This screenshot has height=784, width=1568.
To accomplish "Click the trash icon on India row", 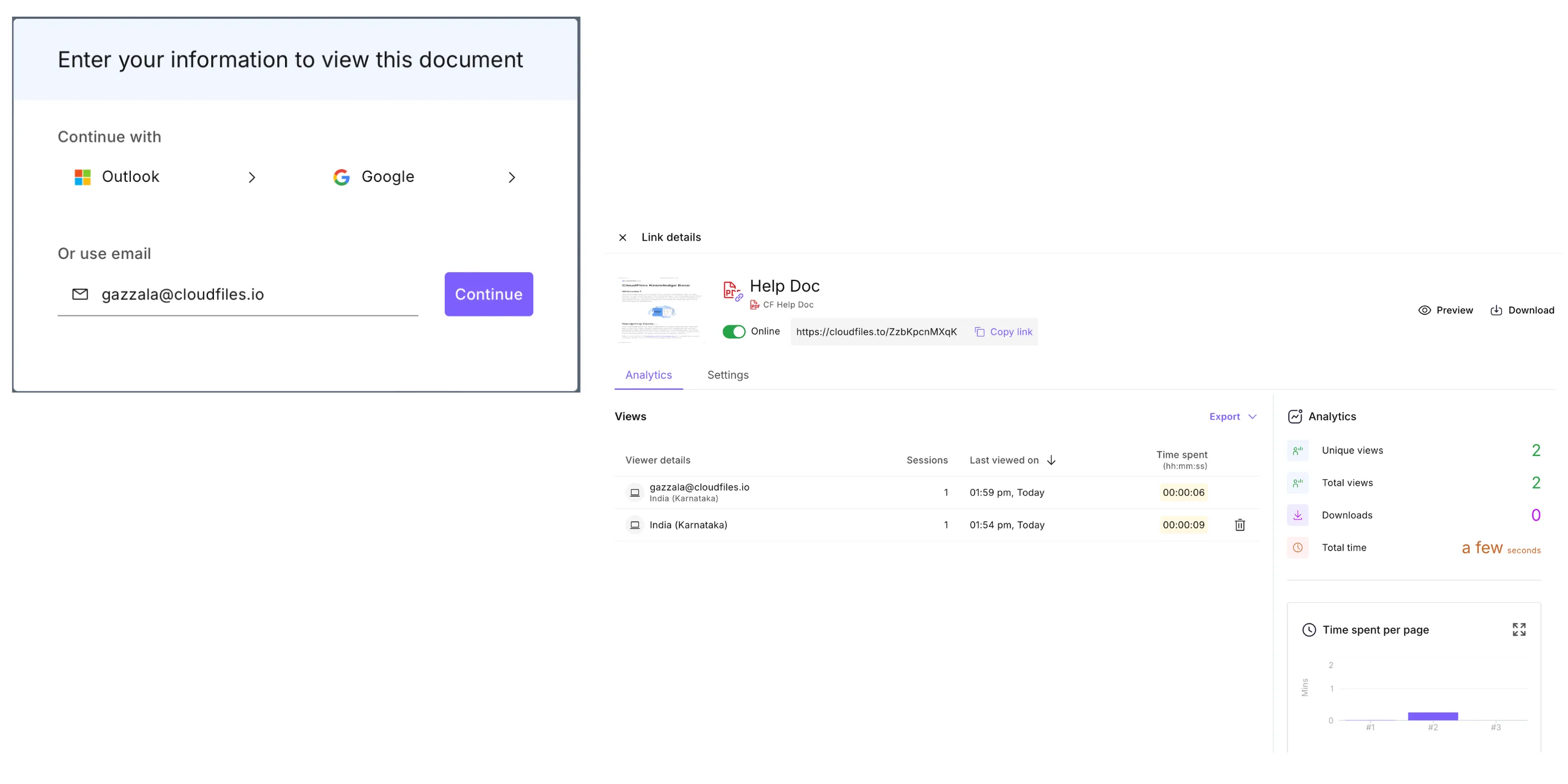I will click(x=1239, y=525).
